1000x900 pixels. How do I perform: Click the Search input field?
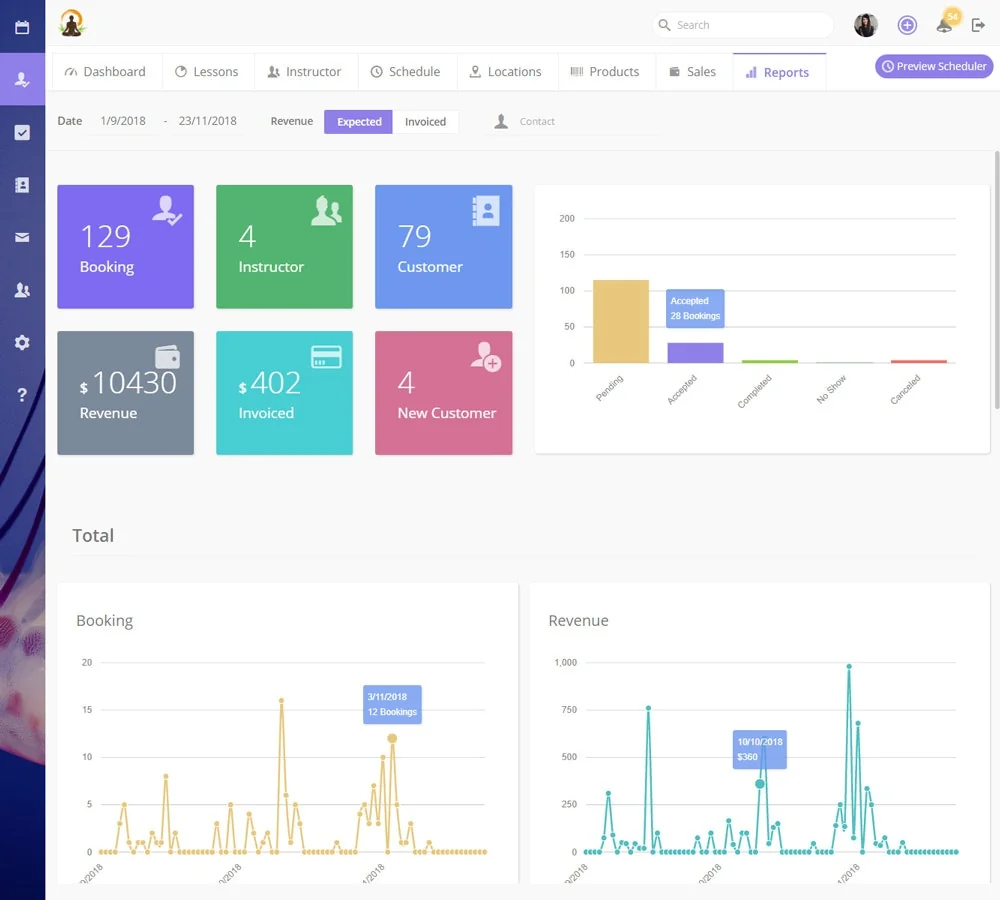(x=745, y=25)
